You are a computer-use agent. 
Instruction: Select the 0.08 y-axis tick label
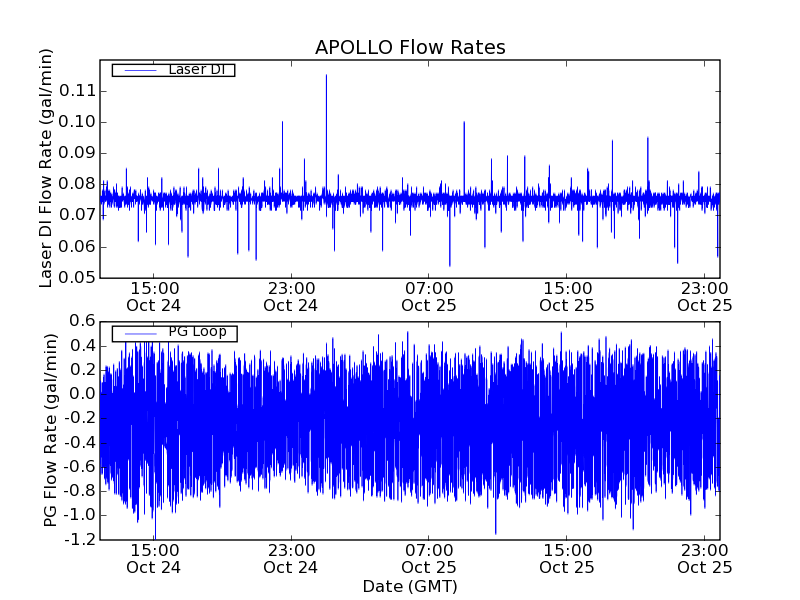(77, 184)
